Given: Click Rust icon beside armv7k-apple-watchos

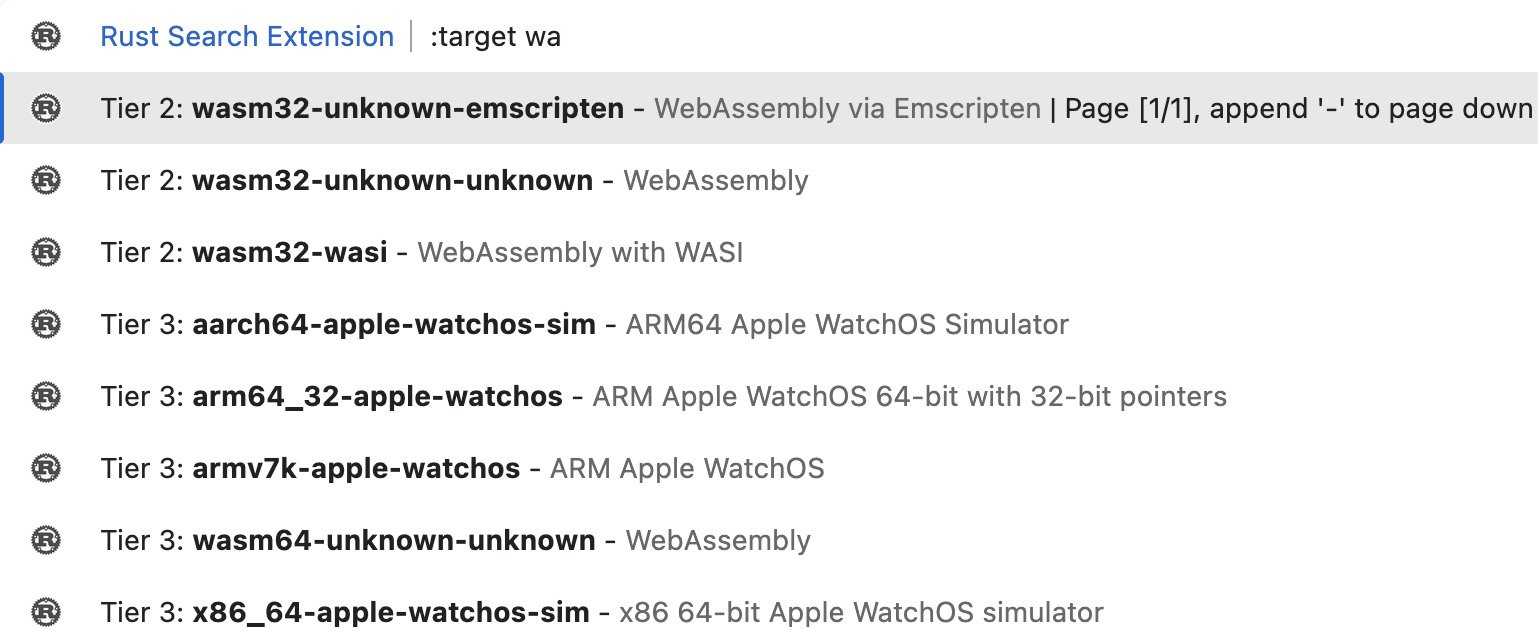Looking at the screenshot, I should pyautogui.click(x=46, y=468).
